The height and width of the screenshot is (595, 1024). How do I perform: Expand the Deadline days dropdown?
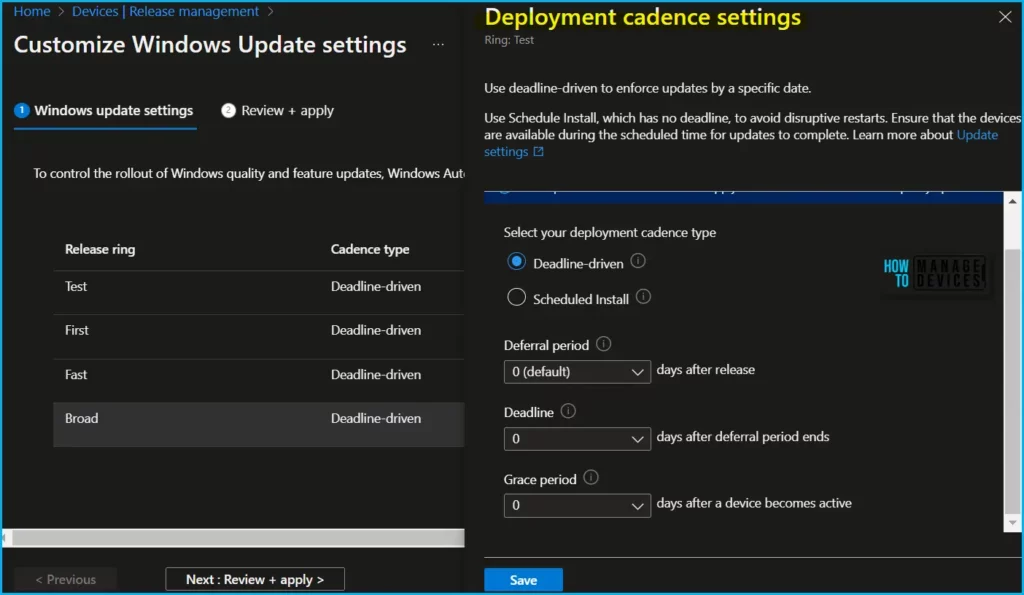[x=577, y=439]
